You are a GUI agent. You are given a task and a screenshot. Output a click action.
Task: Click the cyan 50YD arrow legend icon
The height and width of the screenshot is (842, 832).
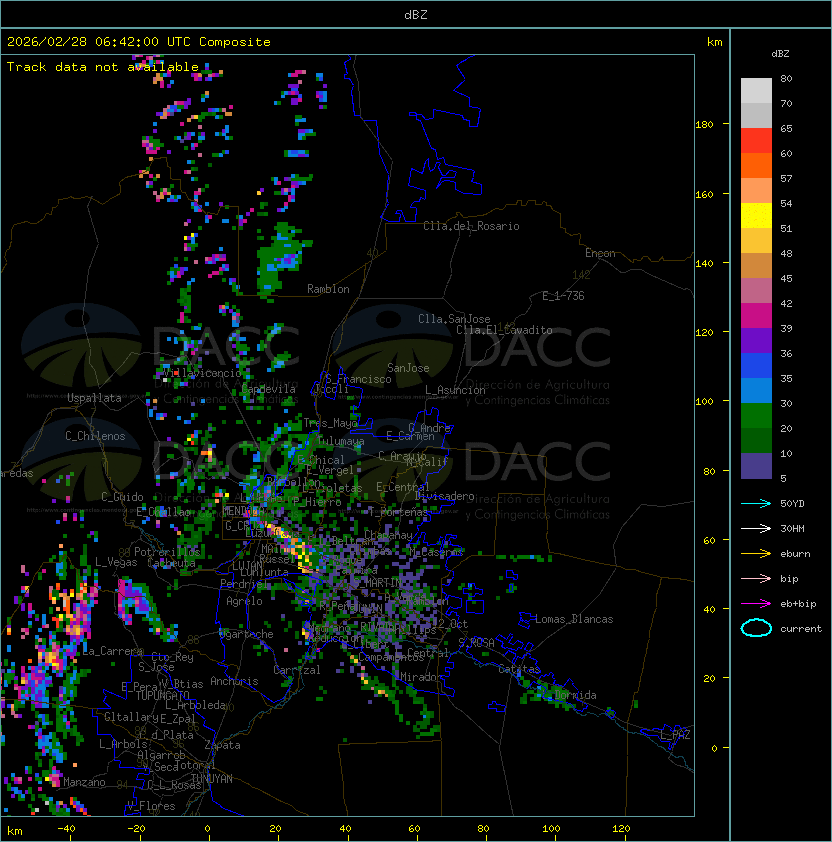[756, 504]
